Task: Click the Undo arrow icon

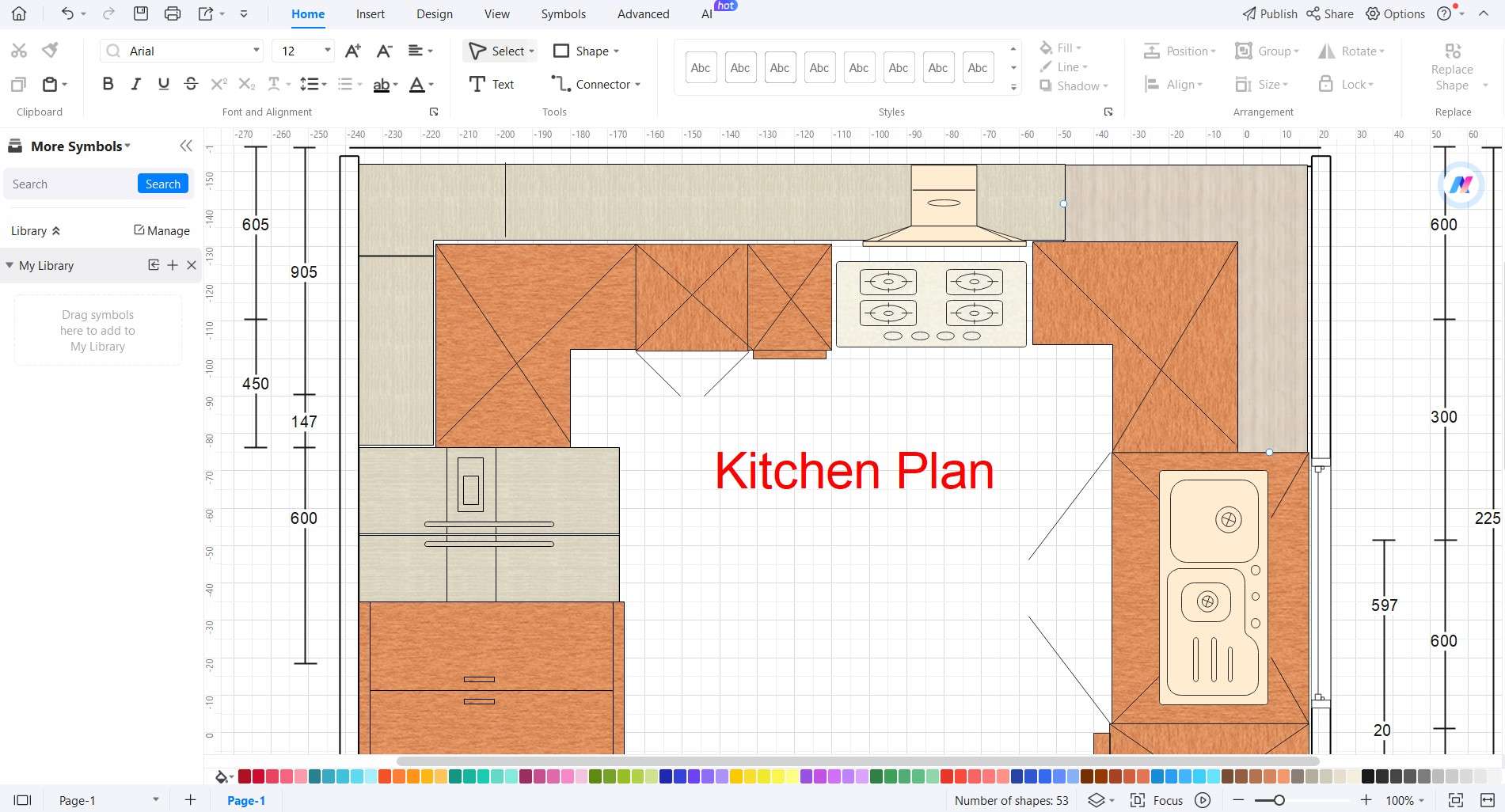Action: click(x=67, y=13)
